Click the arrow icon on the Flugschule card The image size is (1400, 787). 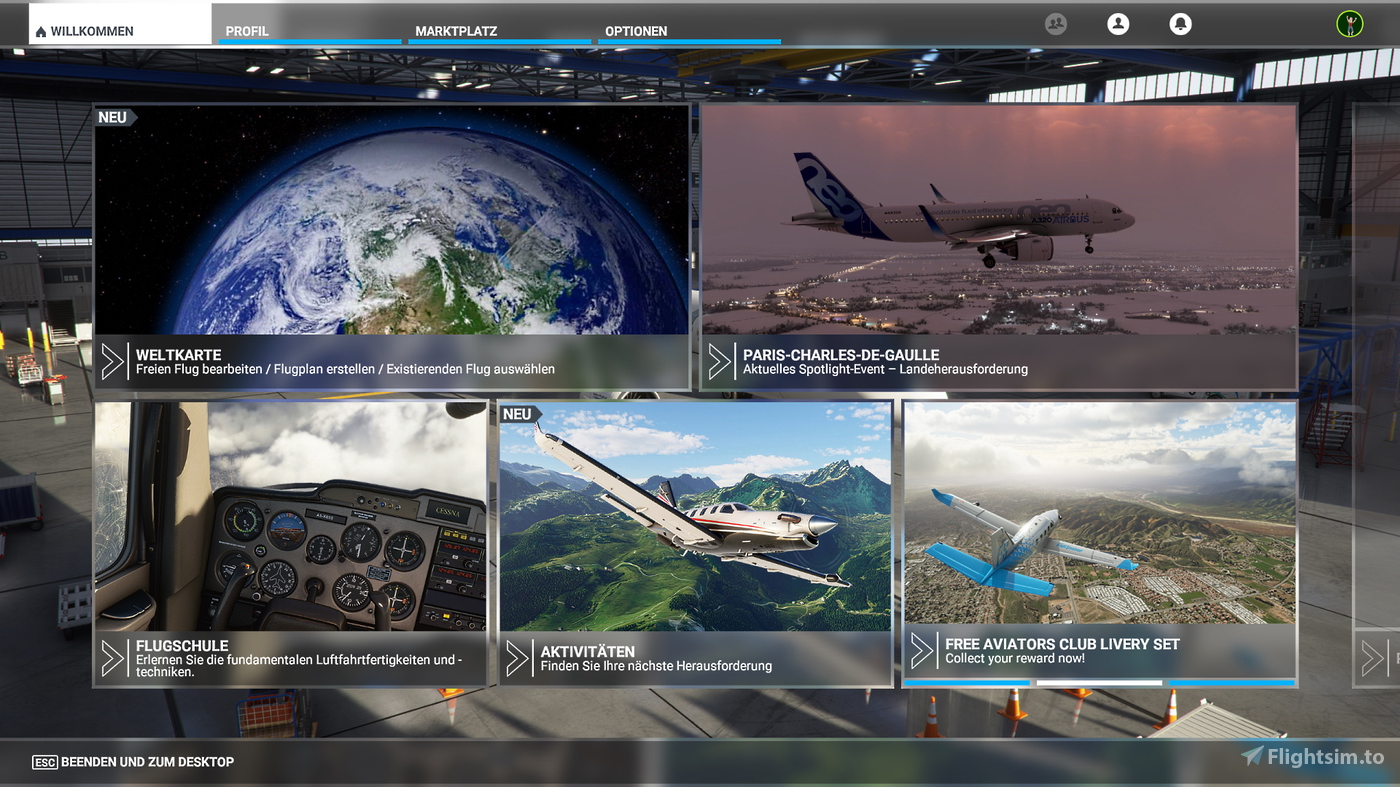pyautogui.click(x=113, y=658)
